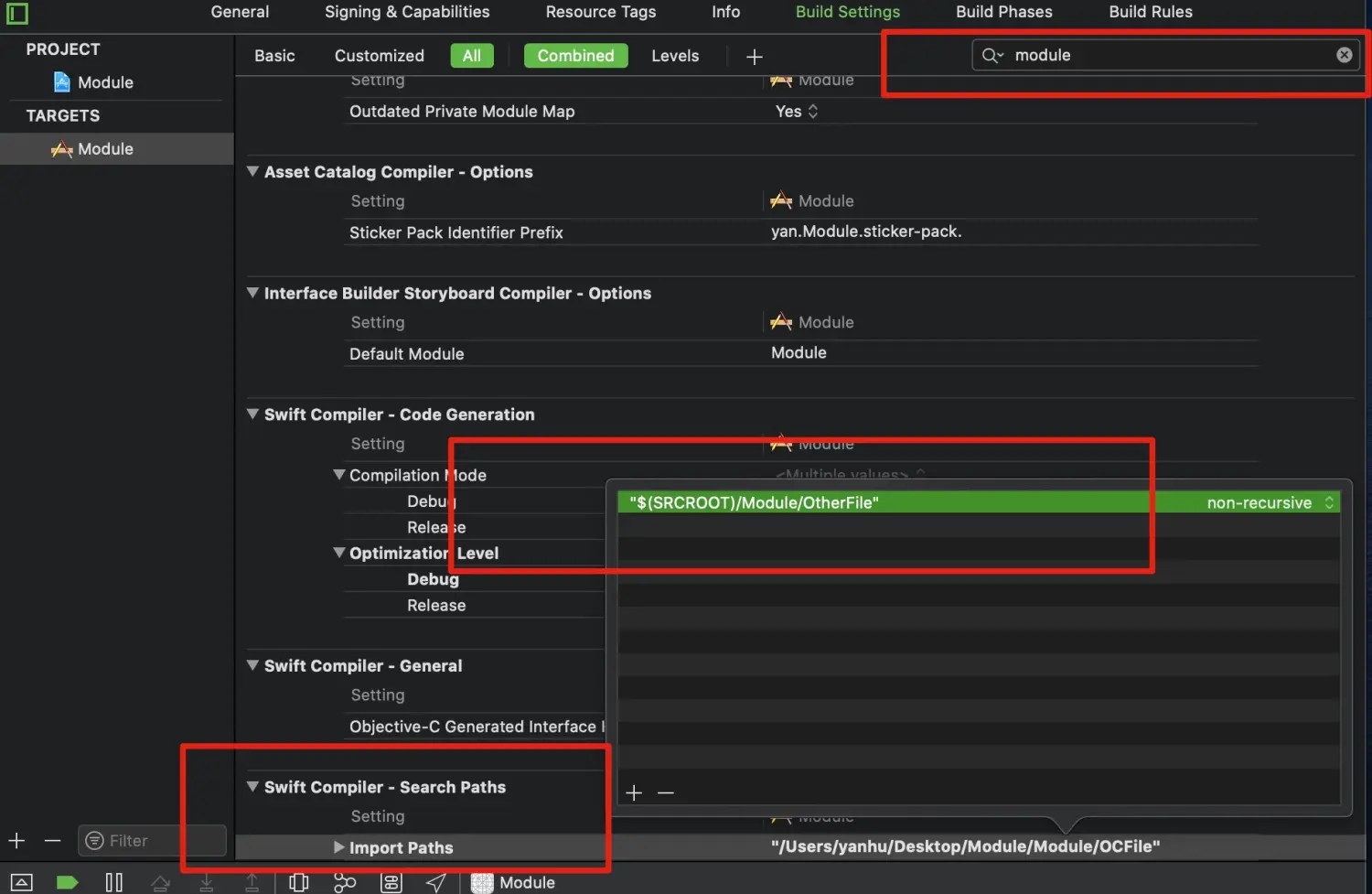Switch to the Build Phases tab
This screenshot has height=894, width=1372.
(x=1003, y=12)
